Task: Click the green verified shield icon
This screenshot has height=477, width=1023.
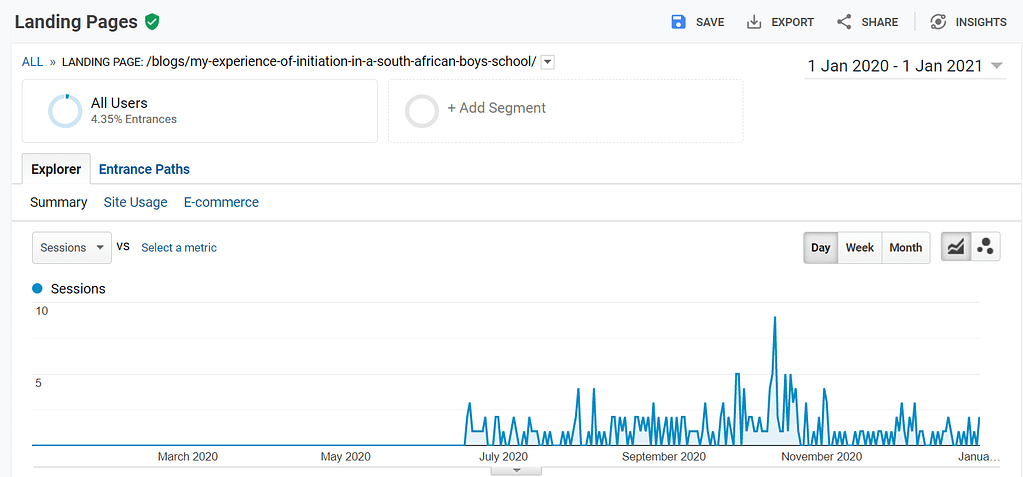Action: [152, 22]
